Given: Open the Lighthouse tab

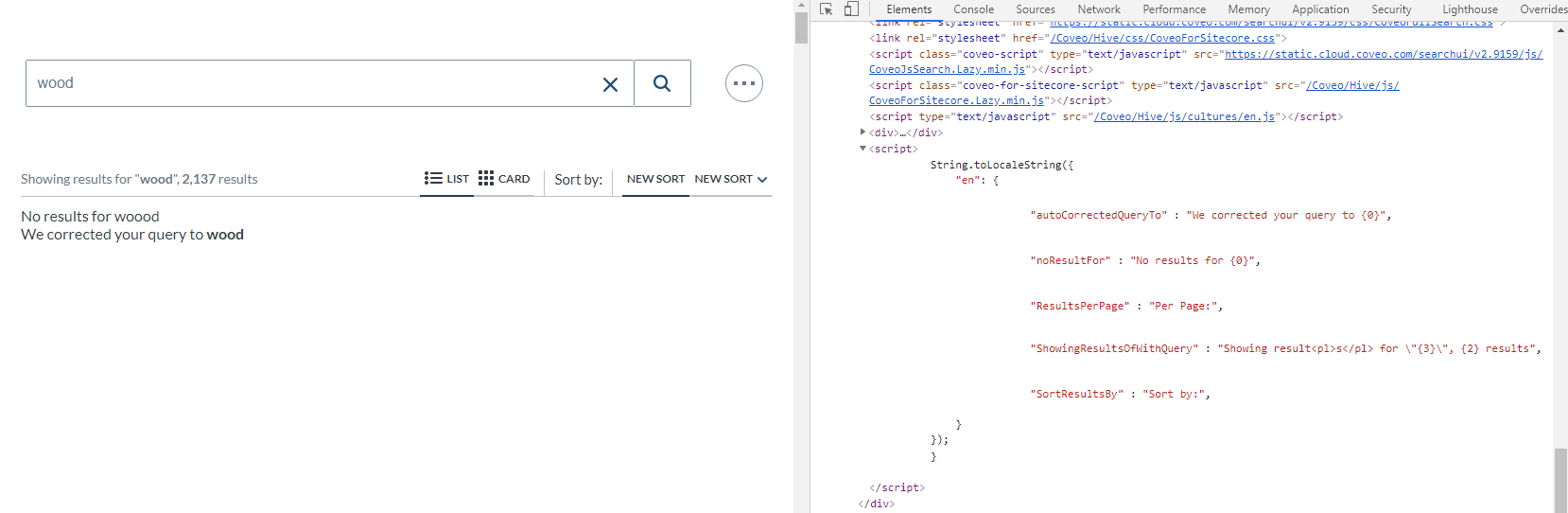Looking at the screenshot, I should (1470, 9).
